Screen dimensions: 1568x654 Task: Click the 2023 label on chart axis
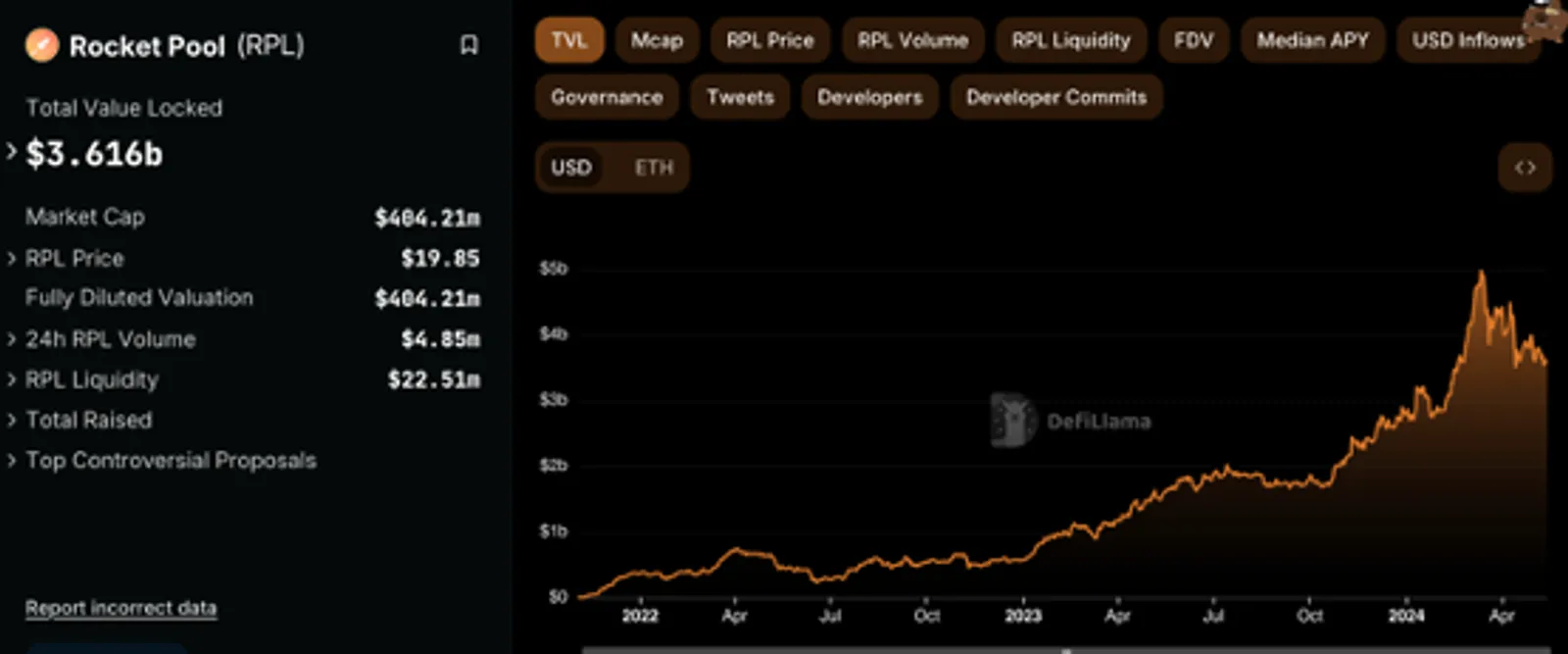(1023, 616)
